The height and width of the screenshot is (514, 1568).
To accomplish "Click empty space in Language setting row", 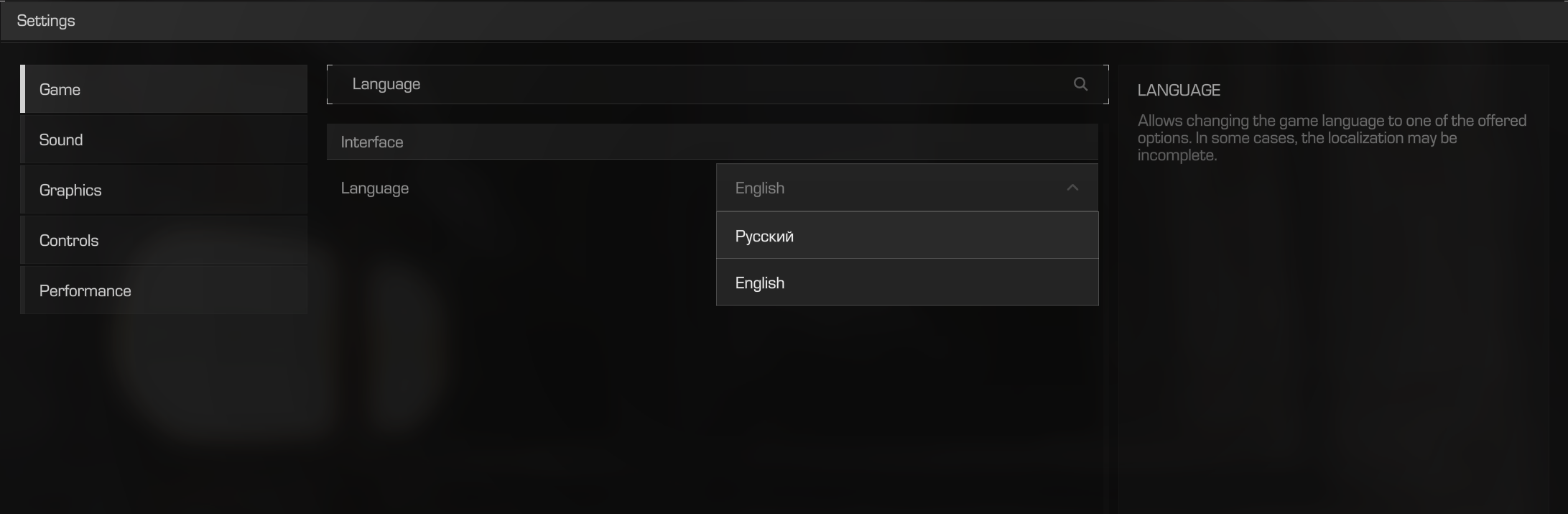I will (560, 188).
